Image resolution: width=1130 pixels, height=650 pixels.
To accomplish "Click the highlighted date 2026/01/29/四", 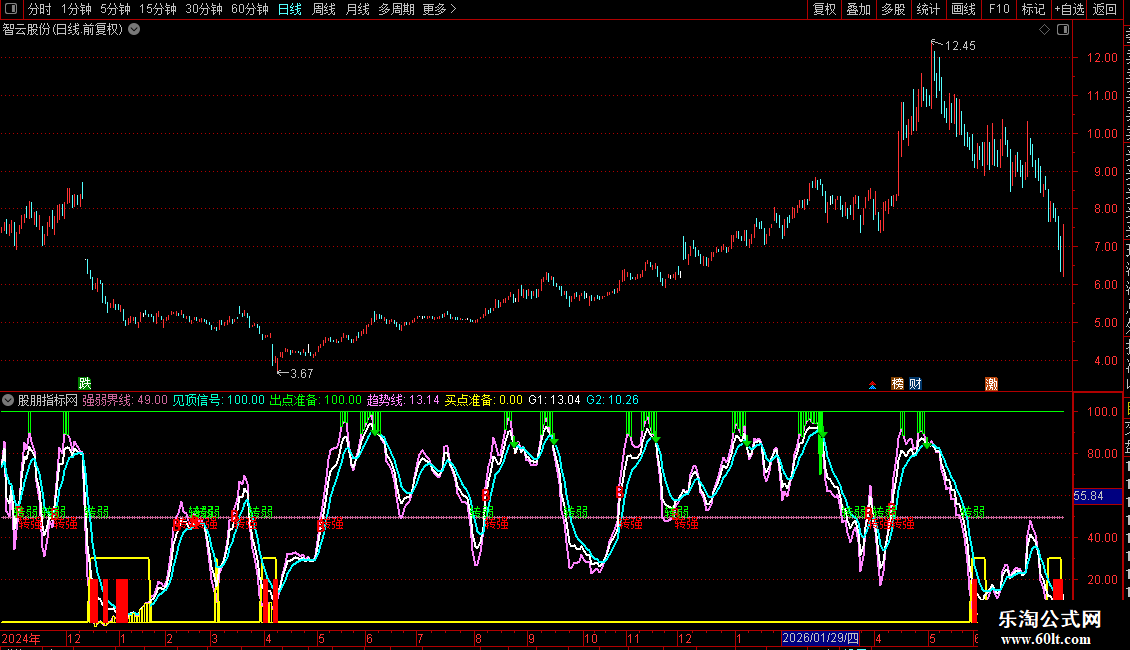I will coord(820,638).
